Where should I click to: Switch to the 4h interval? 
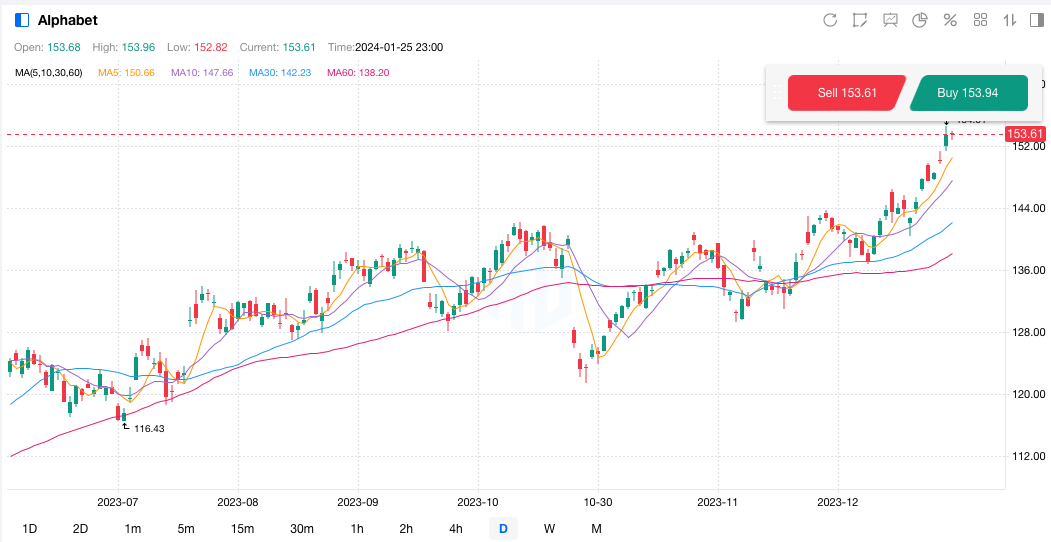coord(455,528)
